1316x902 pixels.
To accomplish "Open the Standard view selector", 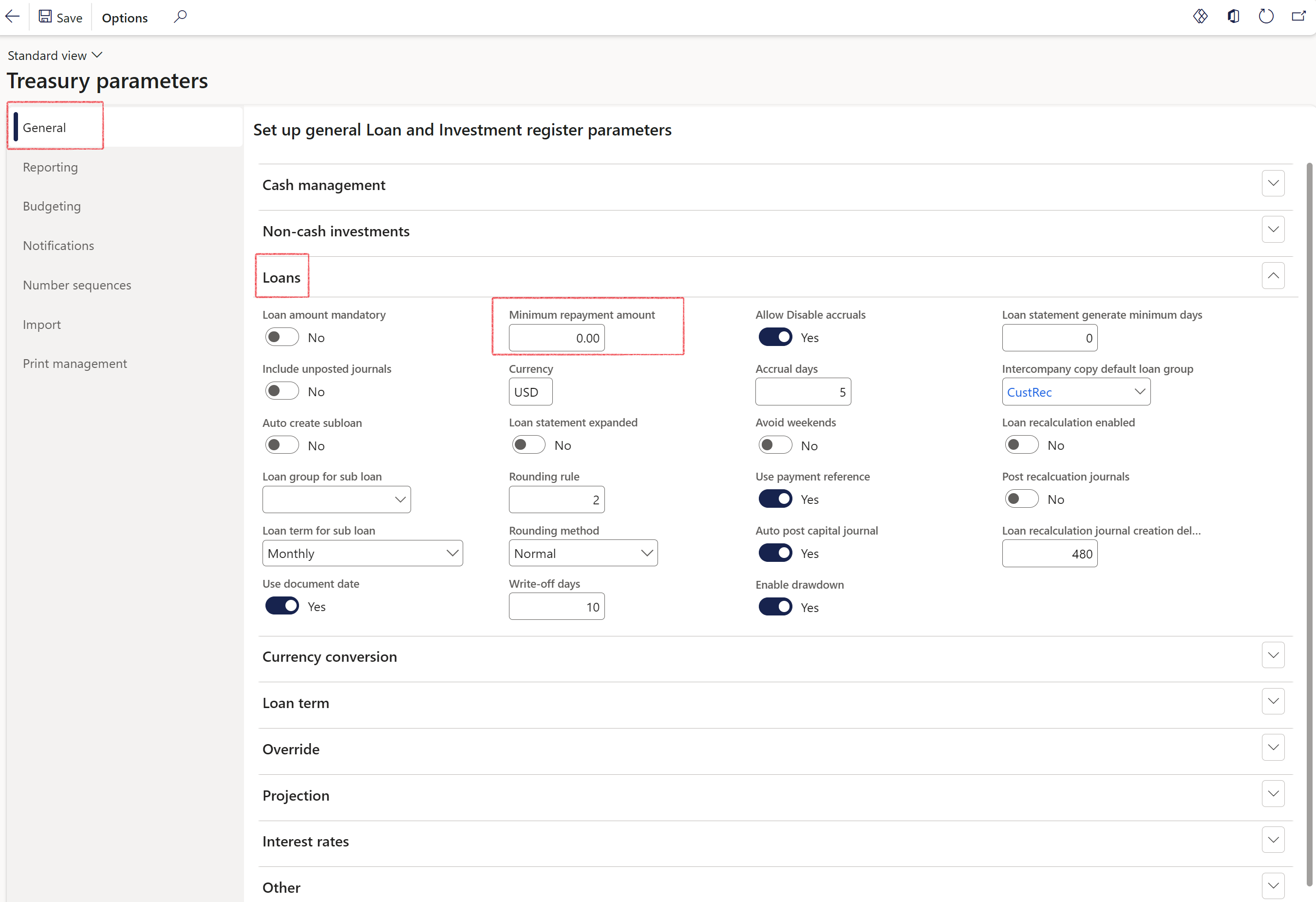I will (55, 56).
